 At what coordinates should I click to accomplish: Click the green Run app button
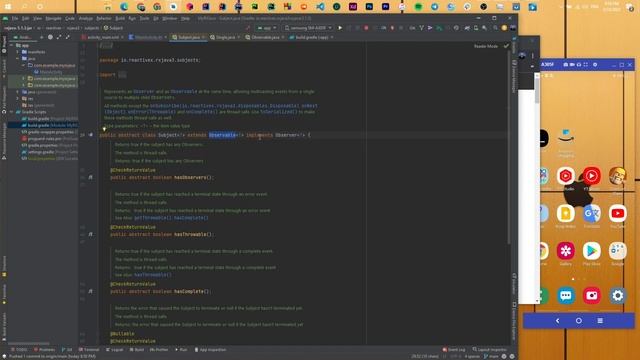pyautogui.click(x=340, y=28)
